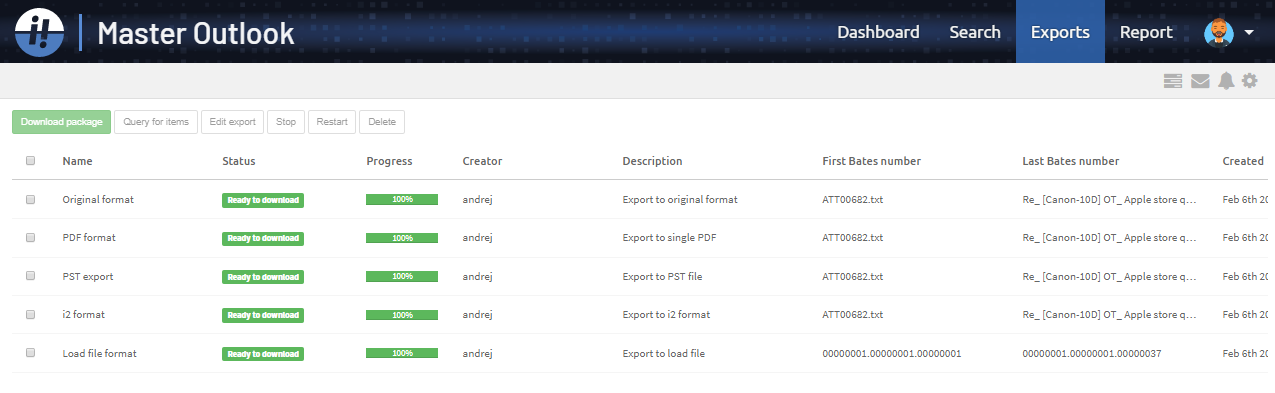This screenshot has height=393, width=1275.
Task: Click the Load file format progress bar
Action: coord(402,354)
